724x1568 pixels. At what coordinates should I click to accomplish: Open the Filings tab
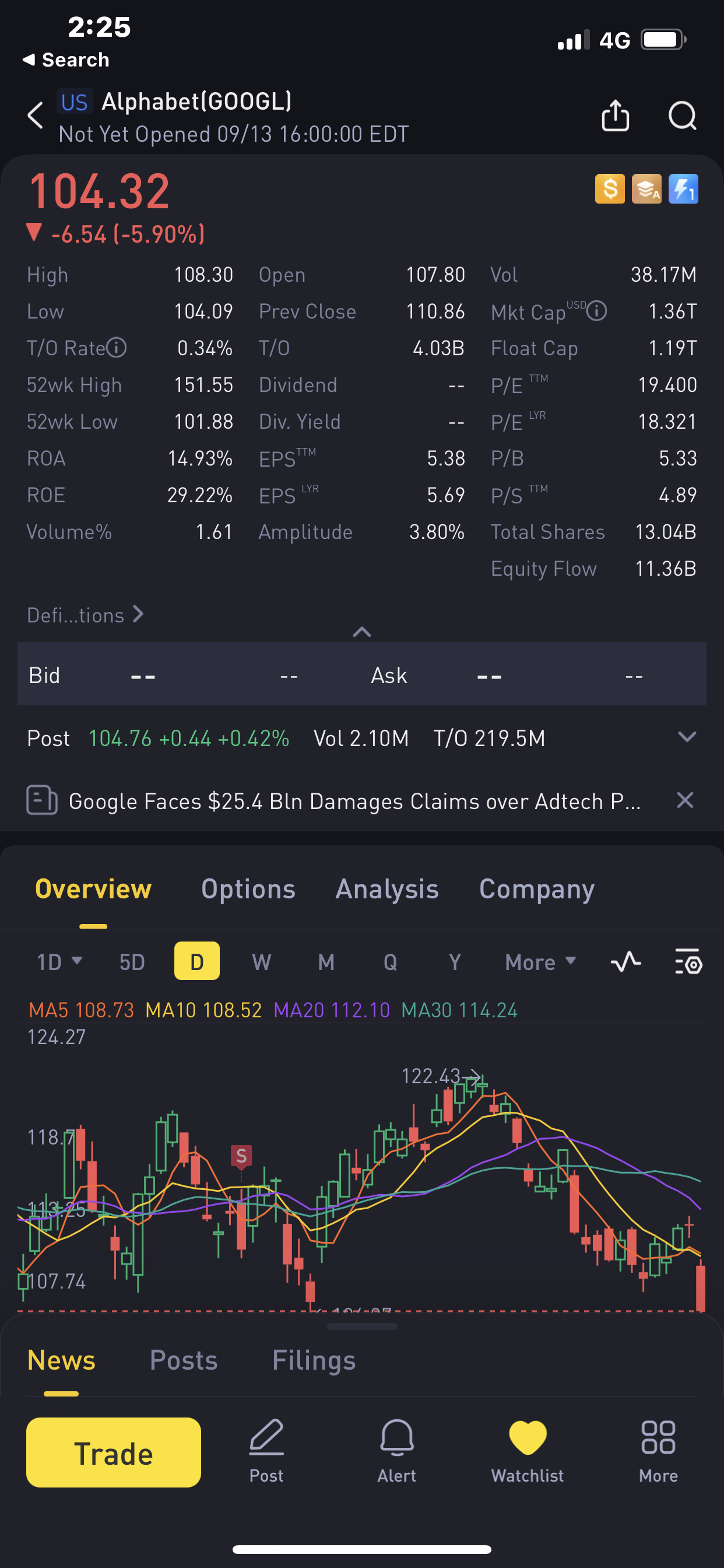tap(314, 1360)
